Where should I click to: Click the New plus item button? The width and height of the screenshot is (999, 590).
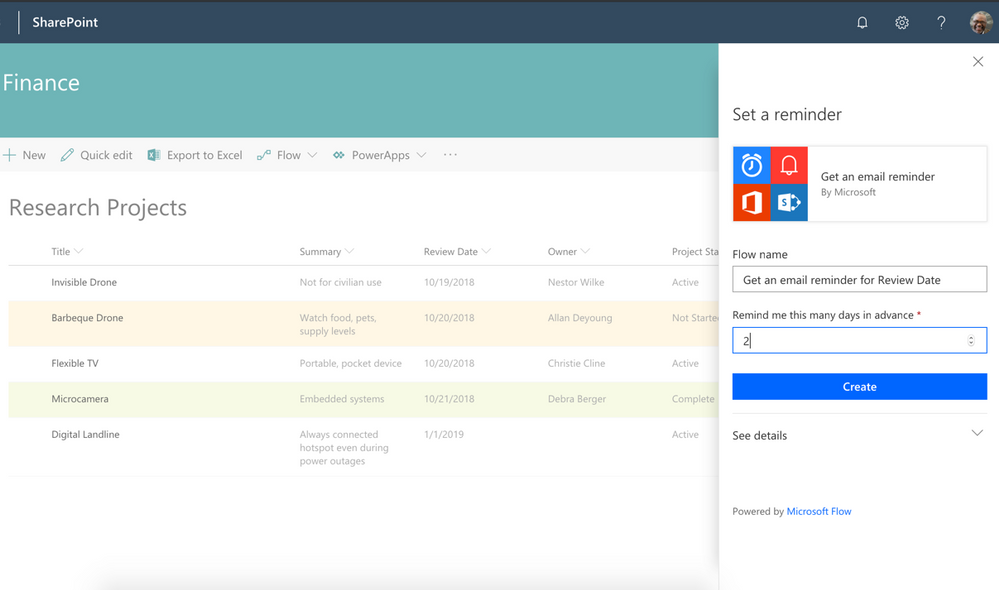click(24, 155)
